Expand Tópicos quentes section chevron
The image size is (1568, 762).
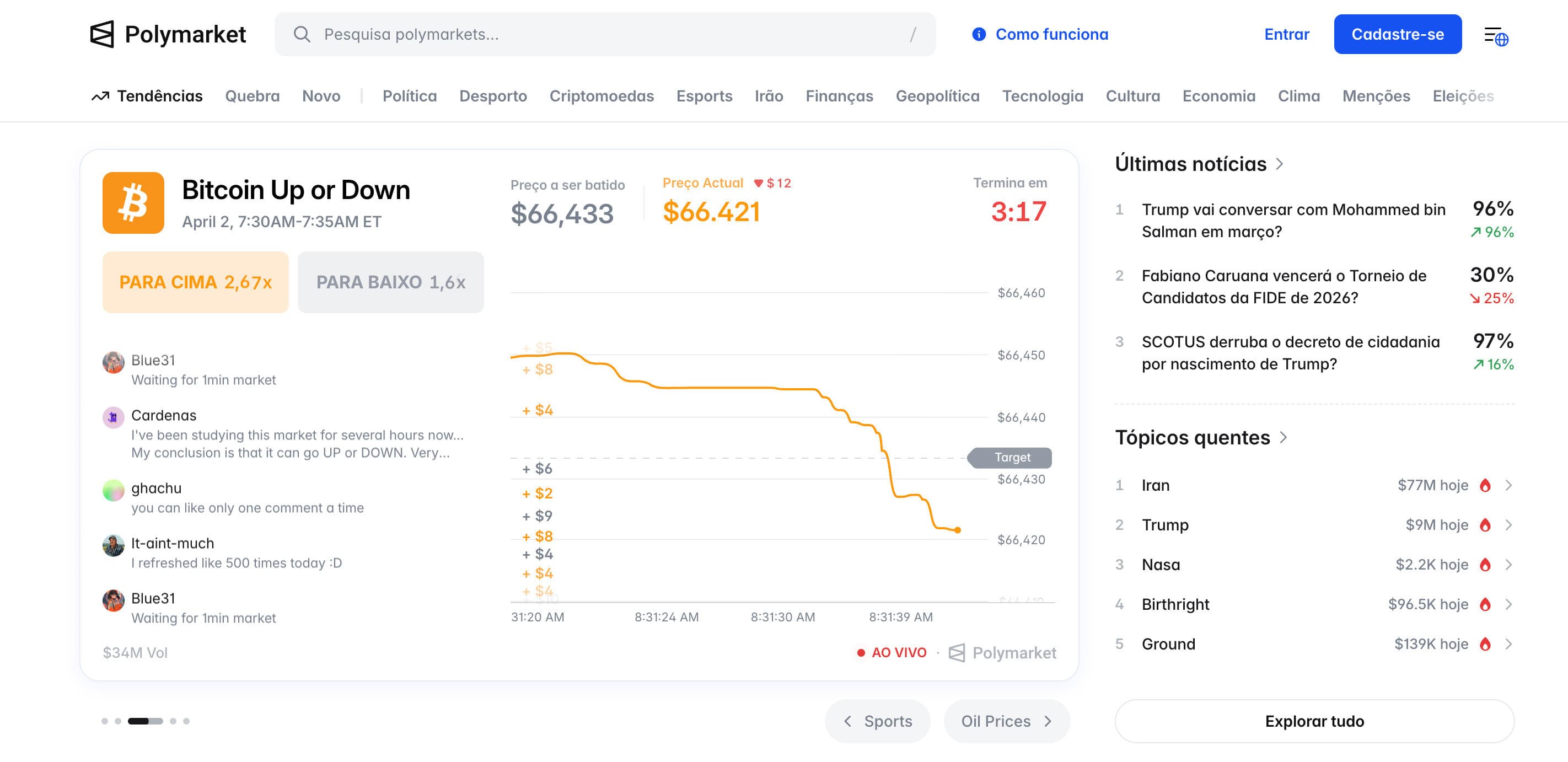click(x=1283, y=438)
